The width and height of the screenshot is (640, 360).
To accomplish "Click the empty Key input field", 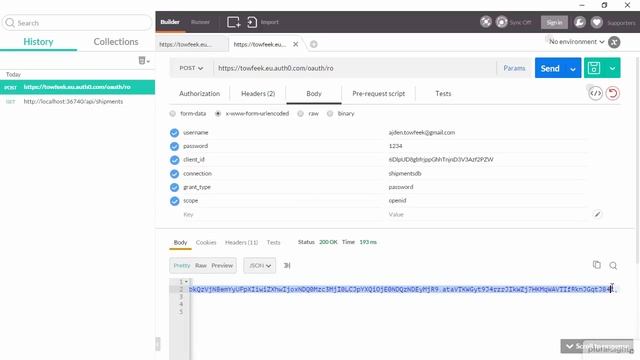I will (282, 214).
